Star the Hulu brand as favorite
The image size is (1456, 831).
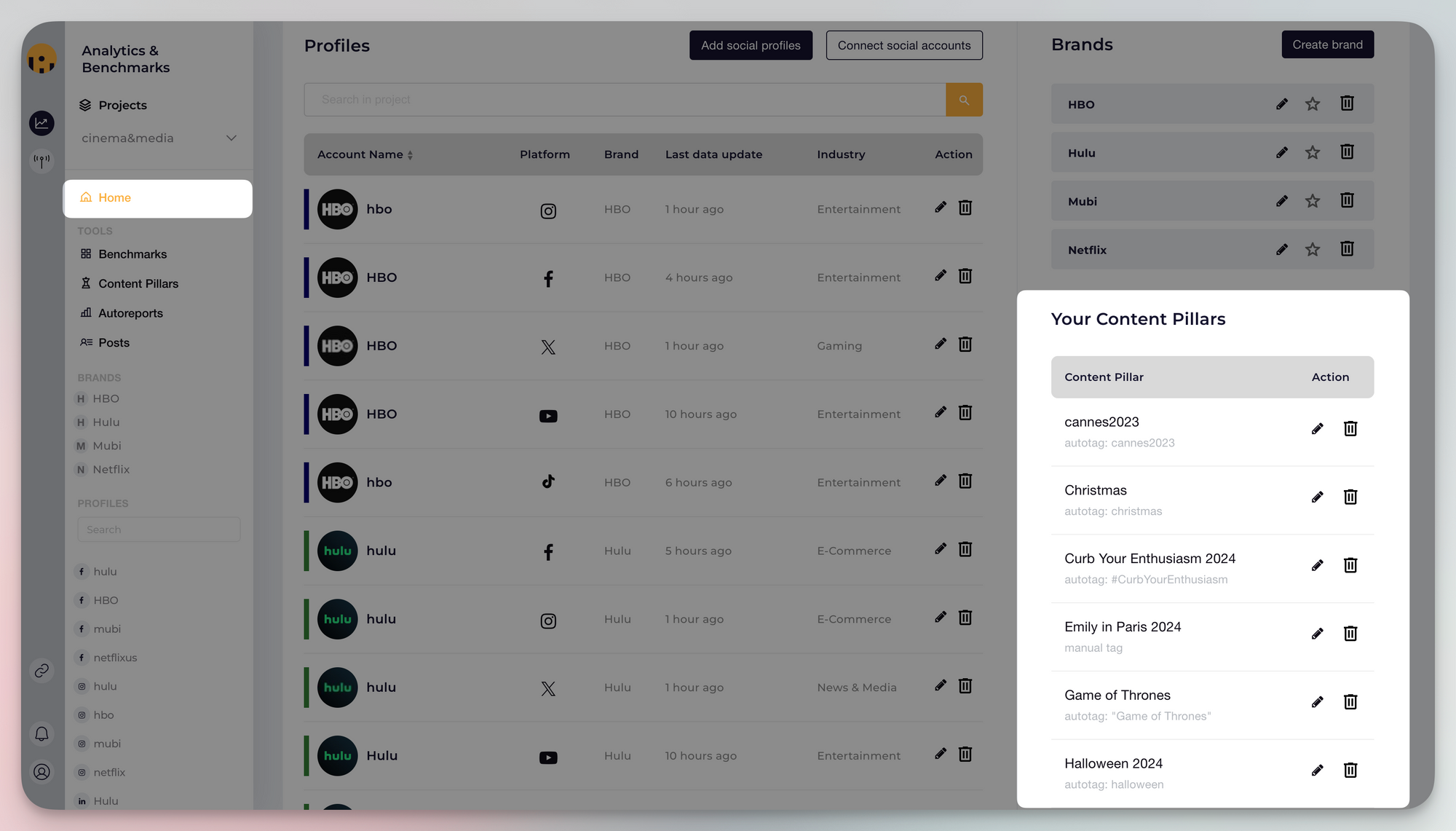(x=1313, y=152)
